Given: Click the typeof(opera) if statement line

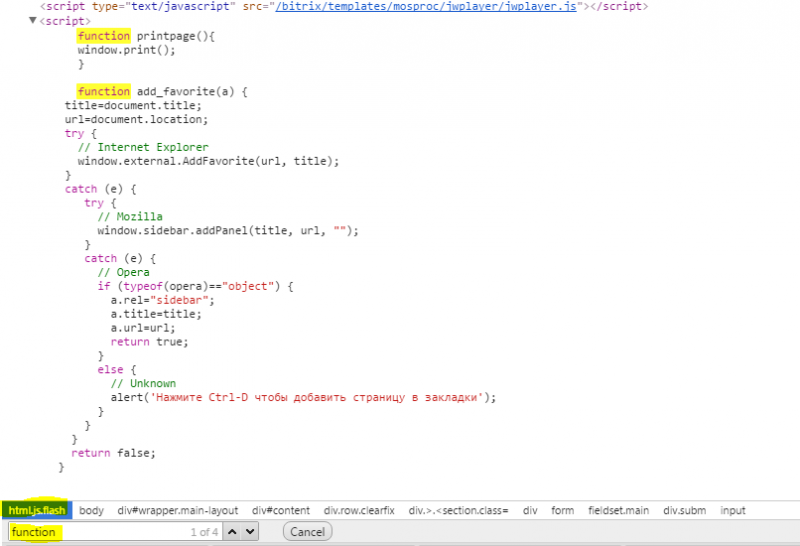Looking at the screenshot, I should point(195,286).
